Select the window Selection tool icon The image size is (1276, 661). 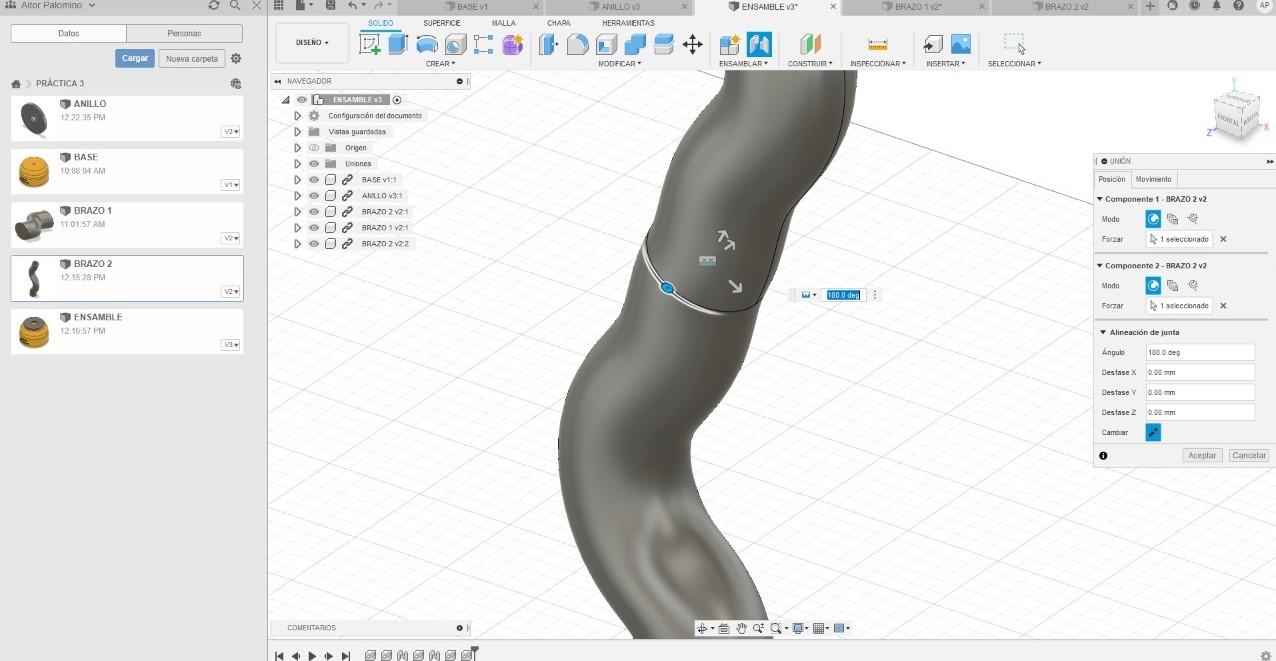1015,44
